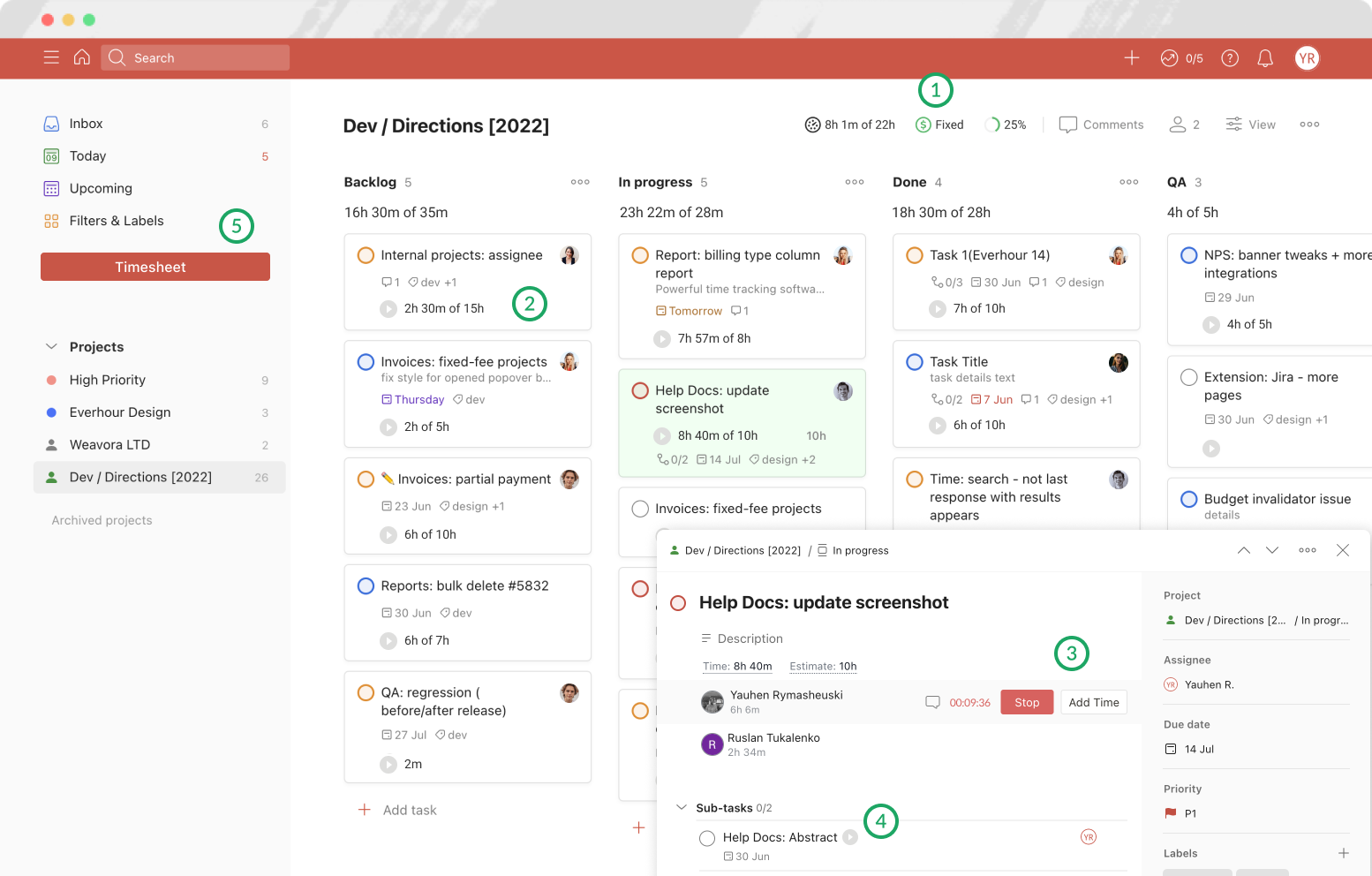
Task: Stop the running timer on Help Docs task
Action: click(x=1027, y=702)
